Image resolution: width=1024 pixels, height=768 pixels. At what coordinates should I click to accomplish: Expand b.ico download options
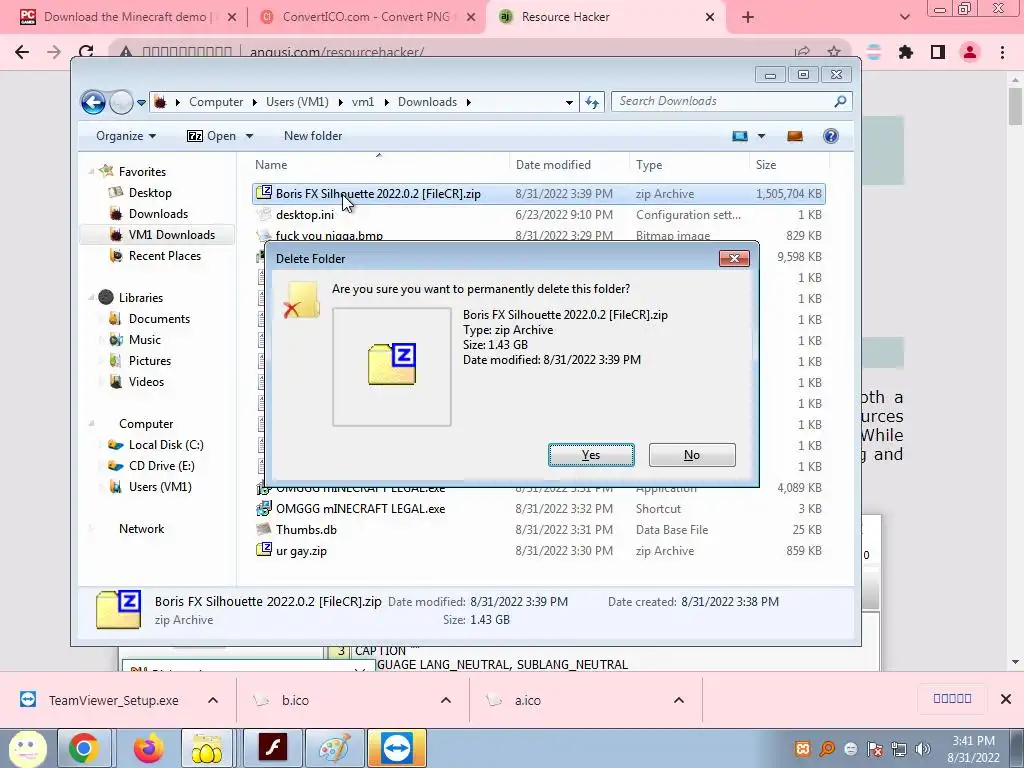tap(446, 700)
